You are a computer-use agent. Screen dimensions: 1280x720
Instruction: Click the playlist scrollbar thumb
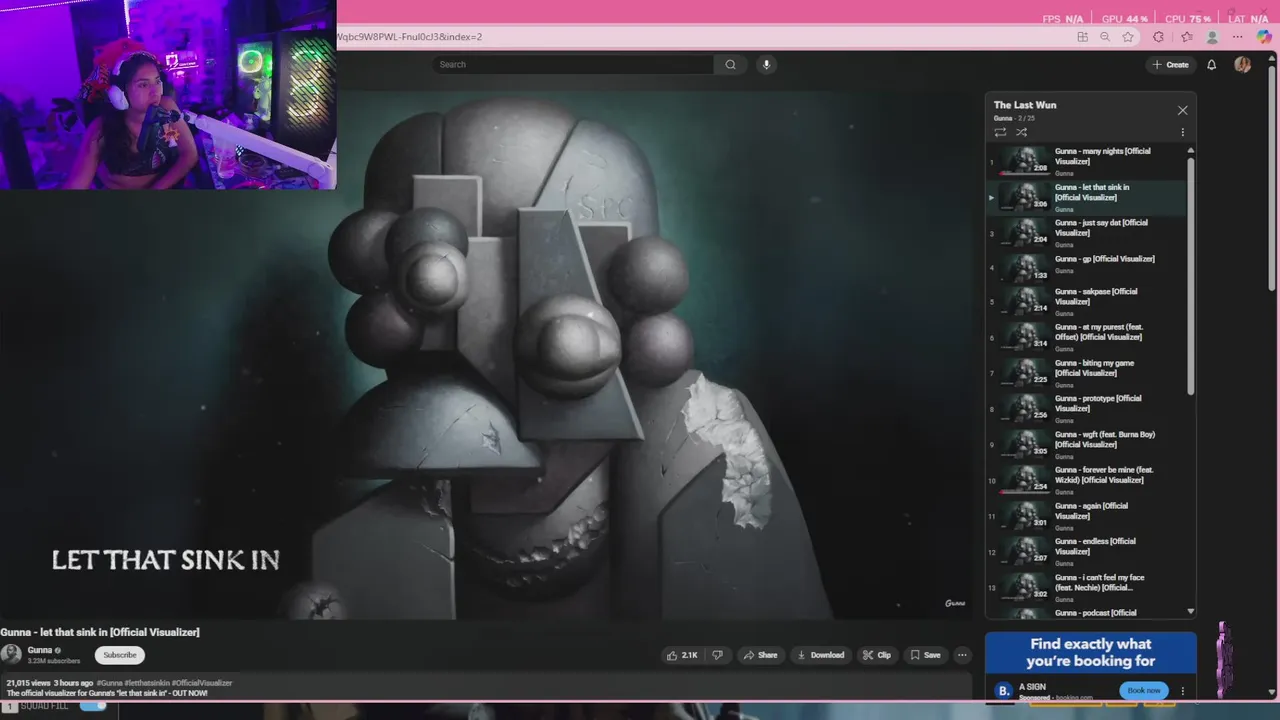pyautogui.click(x=1190, y=275)
